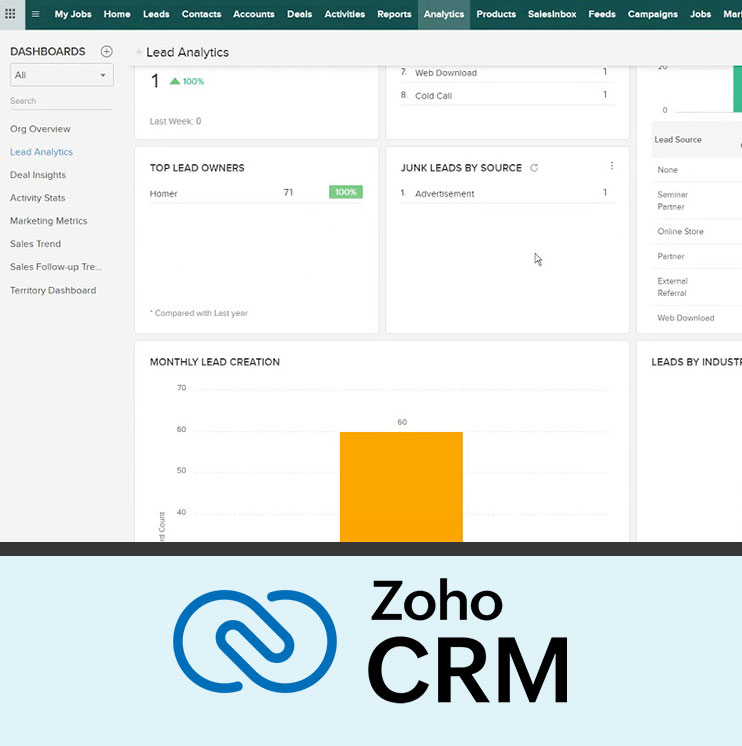Viewport: 742px width, 746px height.
Task: Click the dashboard Search field
Action: 60,101
